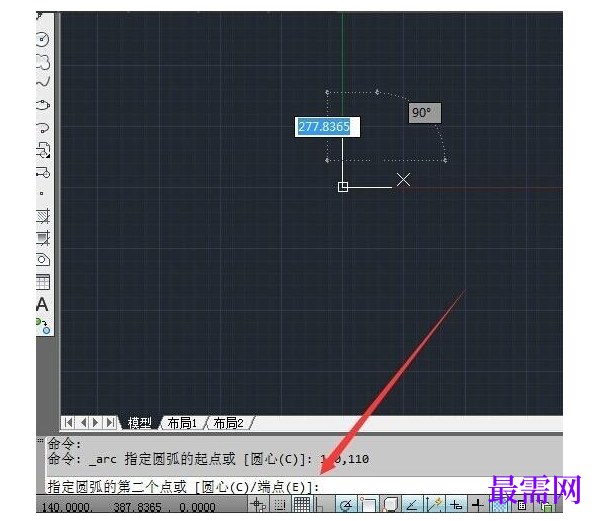Toggle Dynamic UCS in status bar
600x521 pixels.
coord(434,505)
